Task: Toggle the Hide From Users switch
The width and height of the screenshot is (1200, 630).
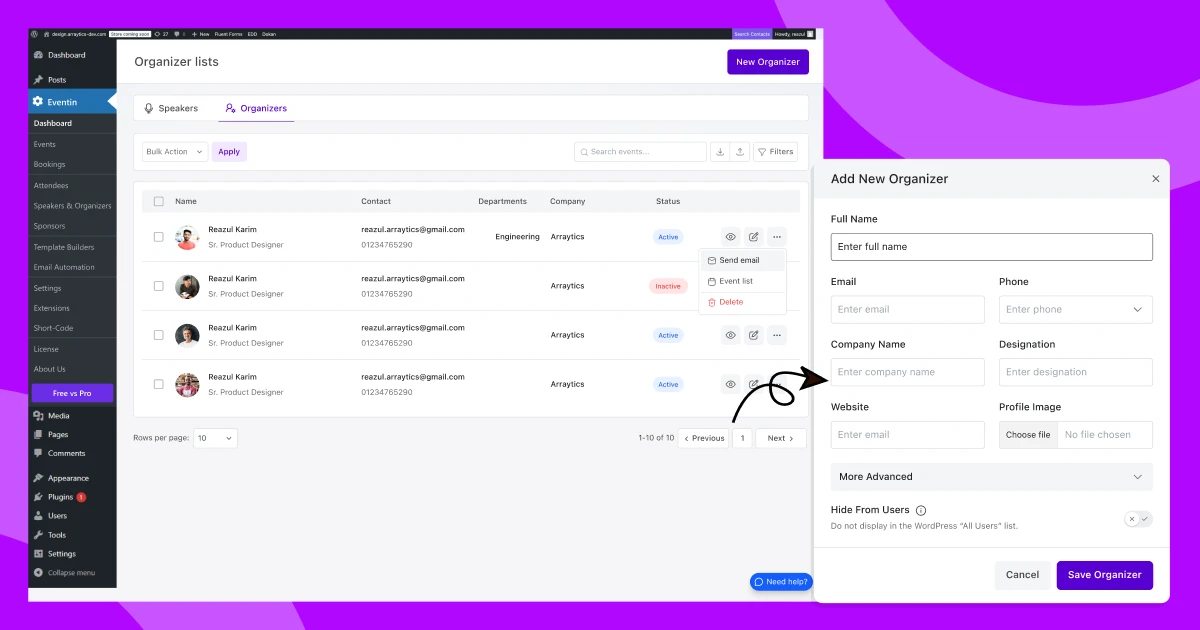Action: [x=1138, y=519]
